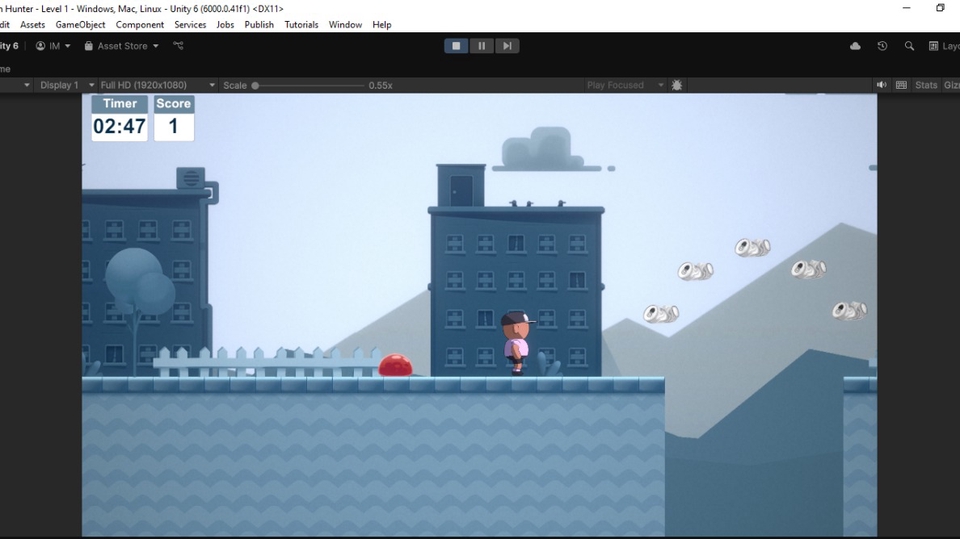Mute game audio with speaker icon
Image resolution: width=960 pixels, height=539 pixels.
click(882, 85)
